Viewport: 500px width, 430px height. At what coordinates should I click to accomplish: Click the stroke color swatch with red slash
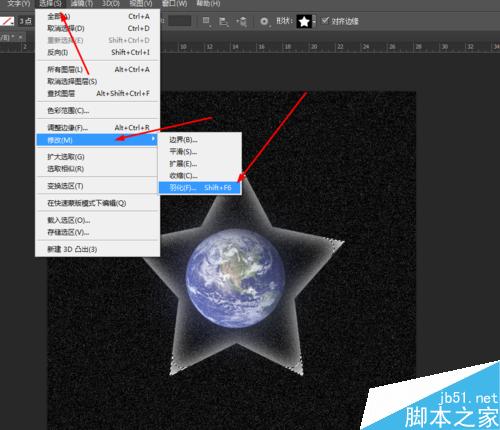[7, 21]
